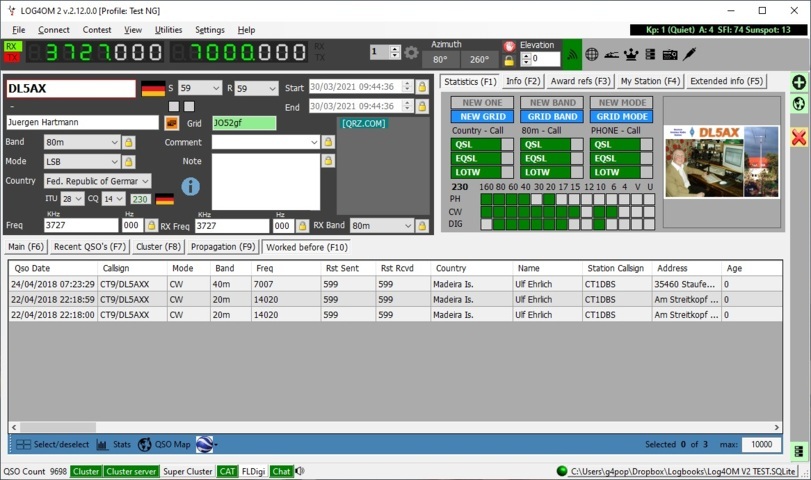Click the server stack toolbar icon

(x=651, y=54)
